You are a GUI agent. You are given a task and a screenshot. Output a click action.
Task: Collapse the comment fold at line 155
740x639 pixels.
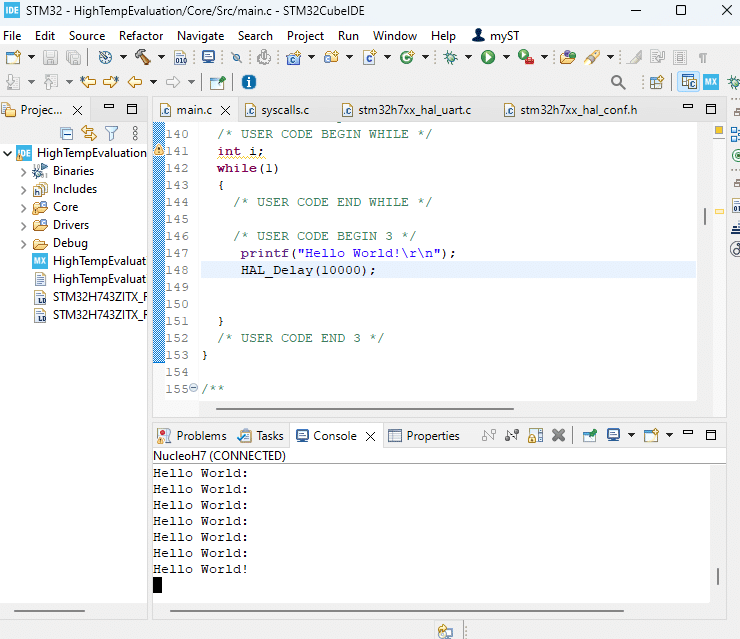coord(193,388)
